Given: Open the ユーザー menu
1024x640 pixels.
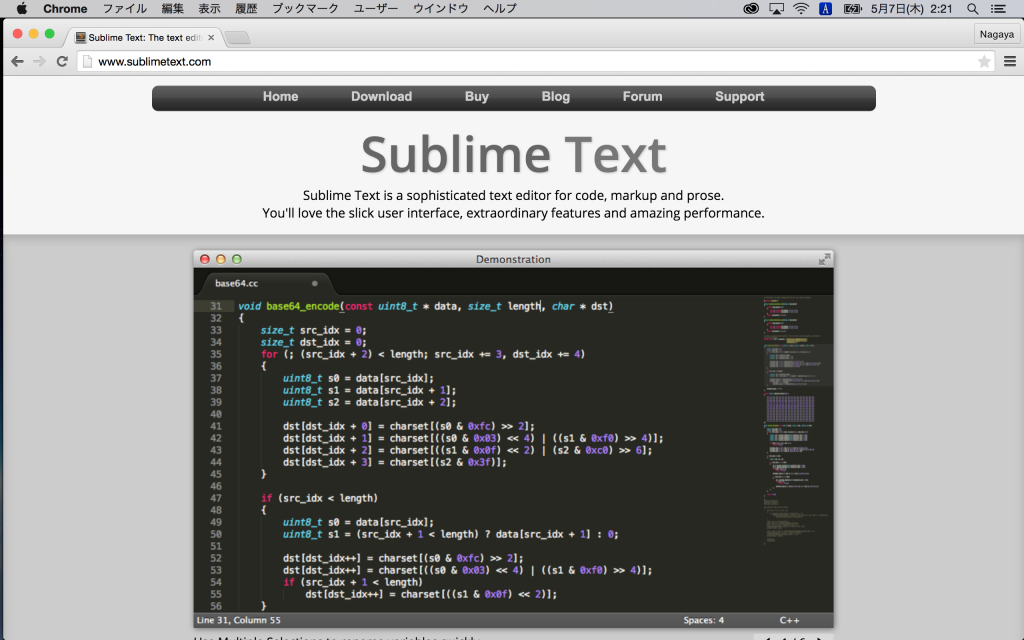Looking at the screenshot, I should 376,8.
